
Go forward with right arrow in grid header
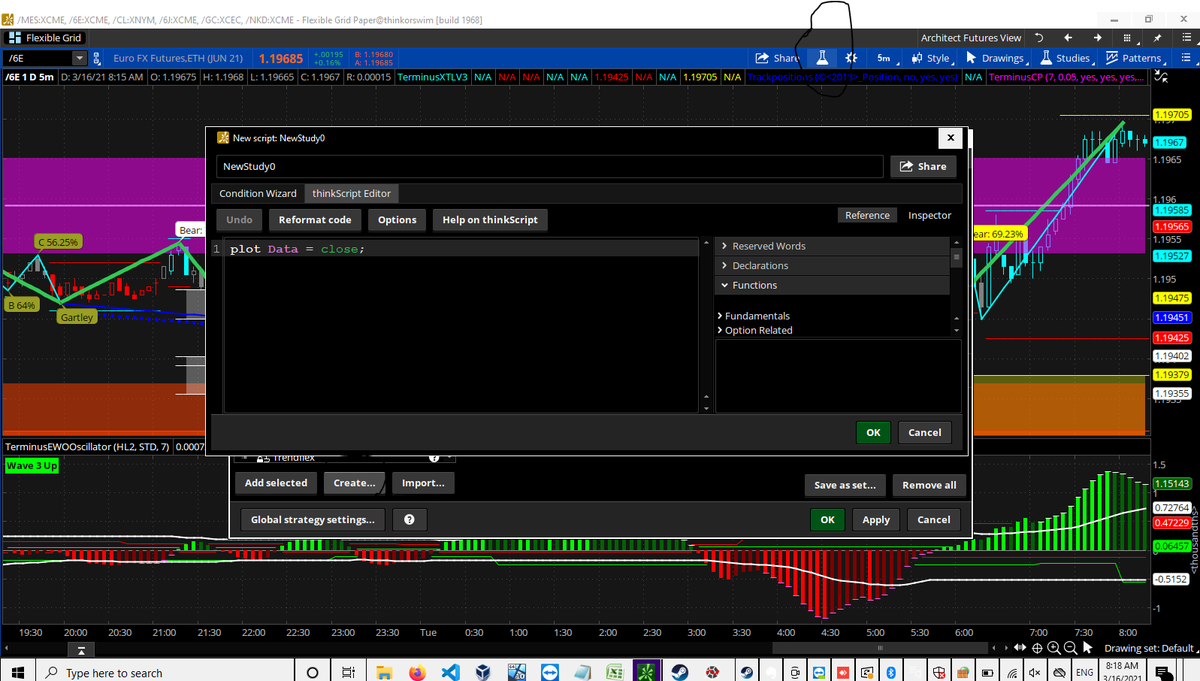tap(1097, 38)
